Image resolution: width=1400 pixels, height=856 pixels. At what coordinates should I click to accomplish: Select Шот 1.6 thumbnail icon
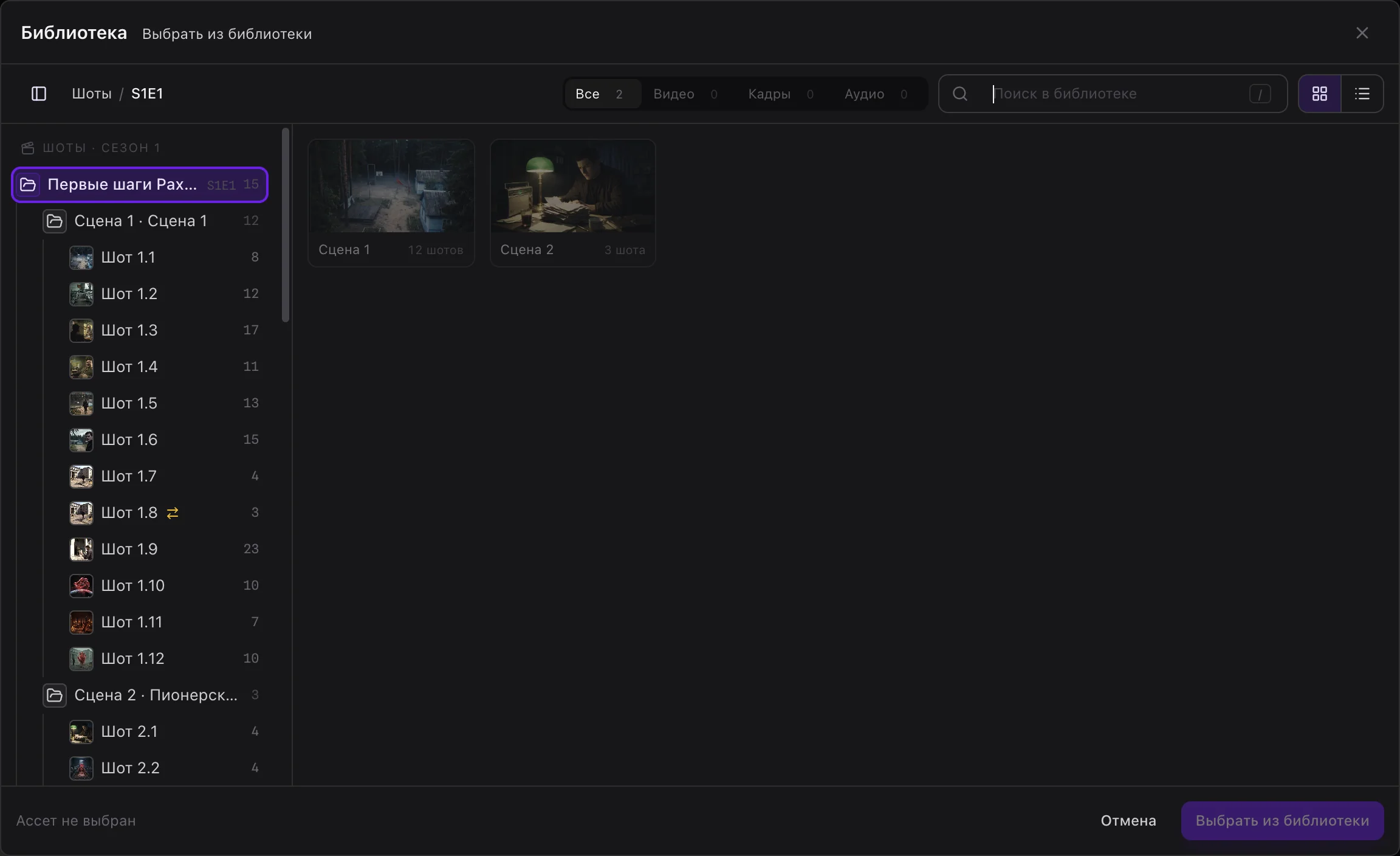point(81,440)
